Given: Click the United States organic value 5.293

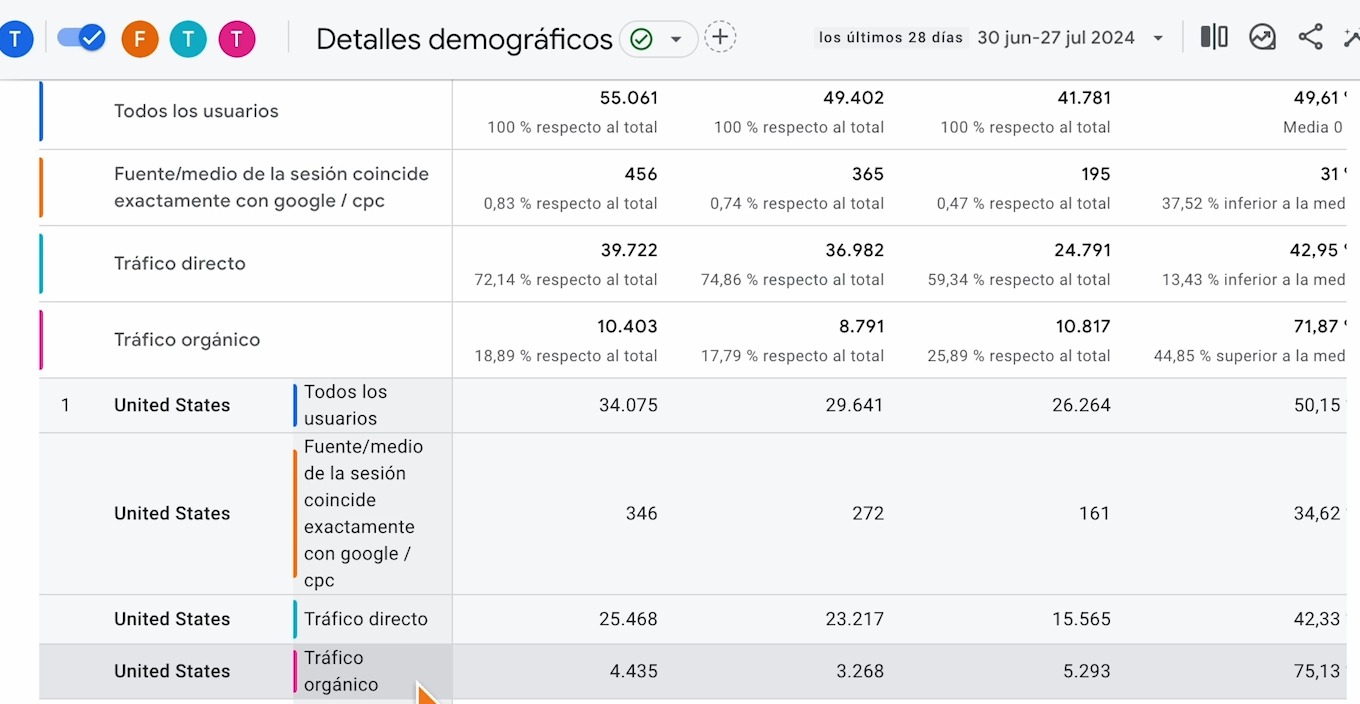Looking at the screenshot, I should tap(1087, 671).
